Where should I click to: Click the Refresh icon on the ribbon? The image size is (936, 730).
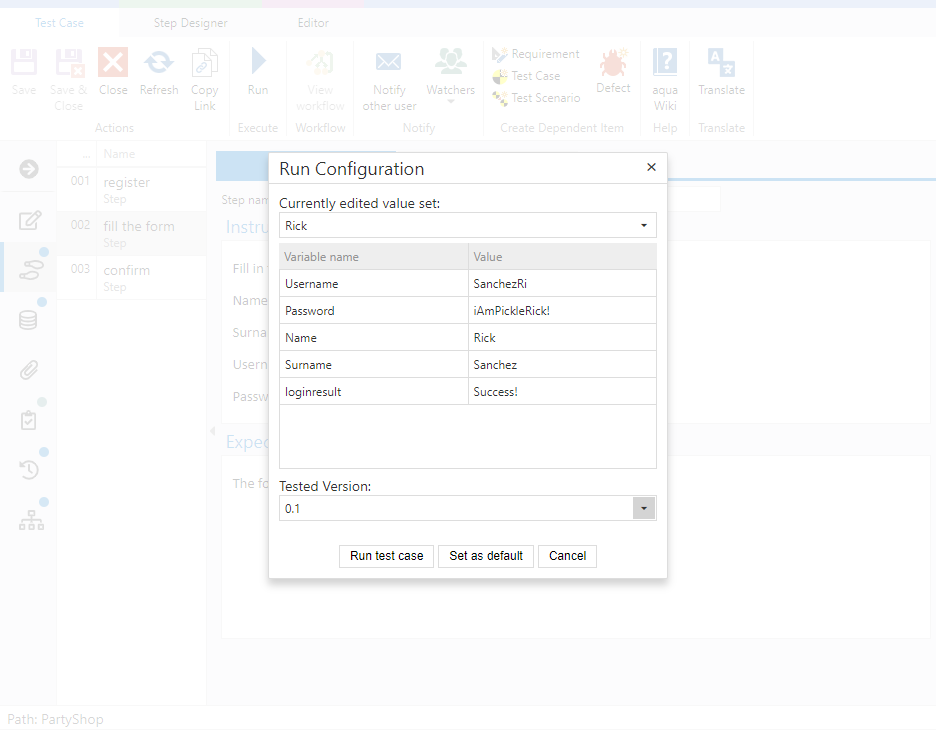tap(158, 62)
